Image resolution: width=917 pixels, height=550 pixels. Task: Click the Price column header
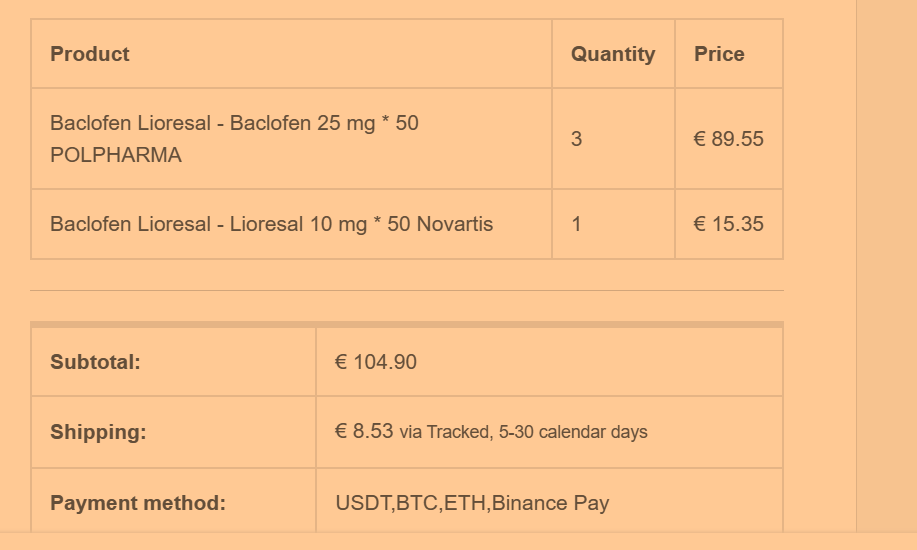click(x=719, y=54)
